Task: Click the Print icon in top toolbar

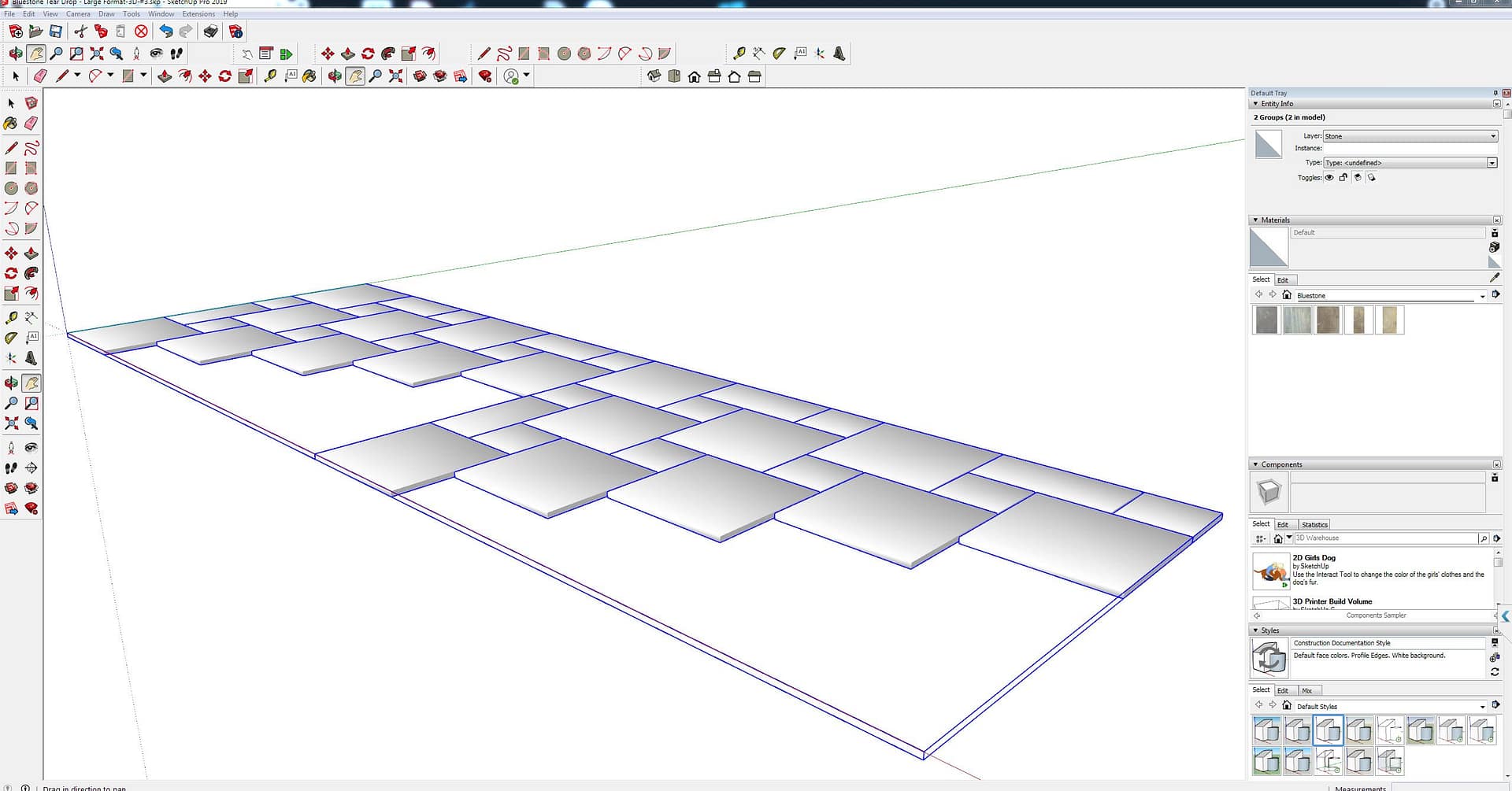Action: coord(210,31)
